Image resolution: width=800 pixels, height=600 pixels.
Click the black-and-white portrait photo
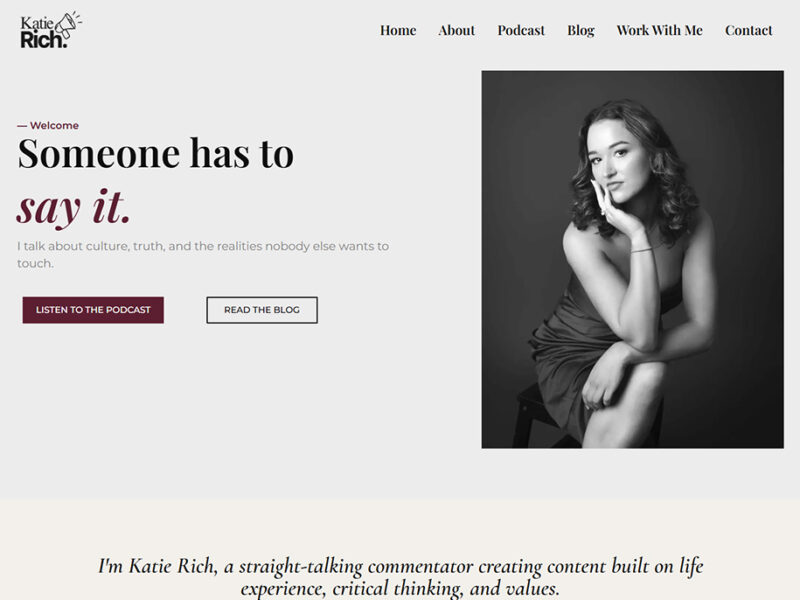632,258
